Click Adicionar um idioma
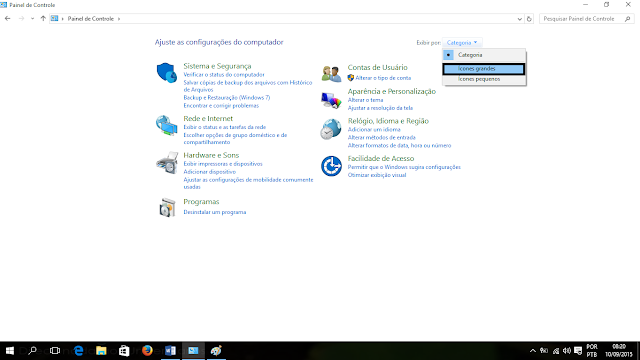The image size is (640, 360). point(374,130)
